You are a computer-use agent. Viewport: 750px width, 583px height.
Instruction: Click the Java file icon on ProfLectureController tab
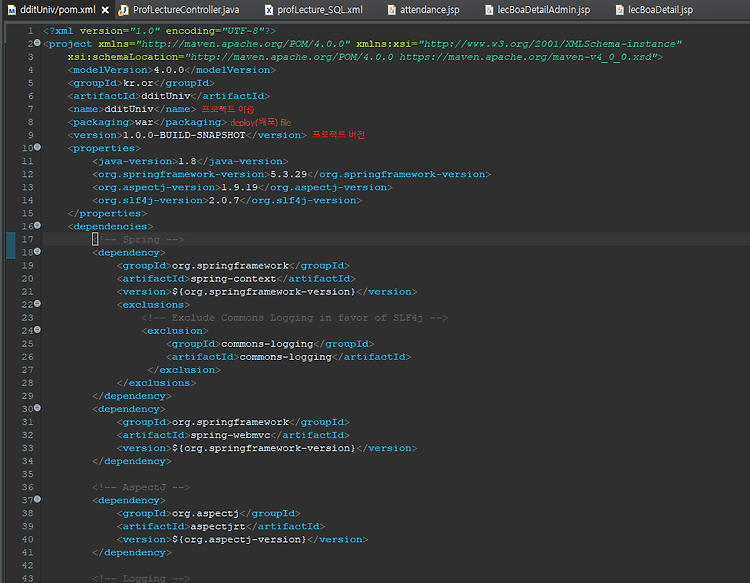[123, 10]
